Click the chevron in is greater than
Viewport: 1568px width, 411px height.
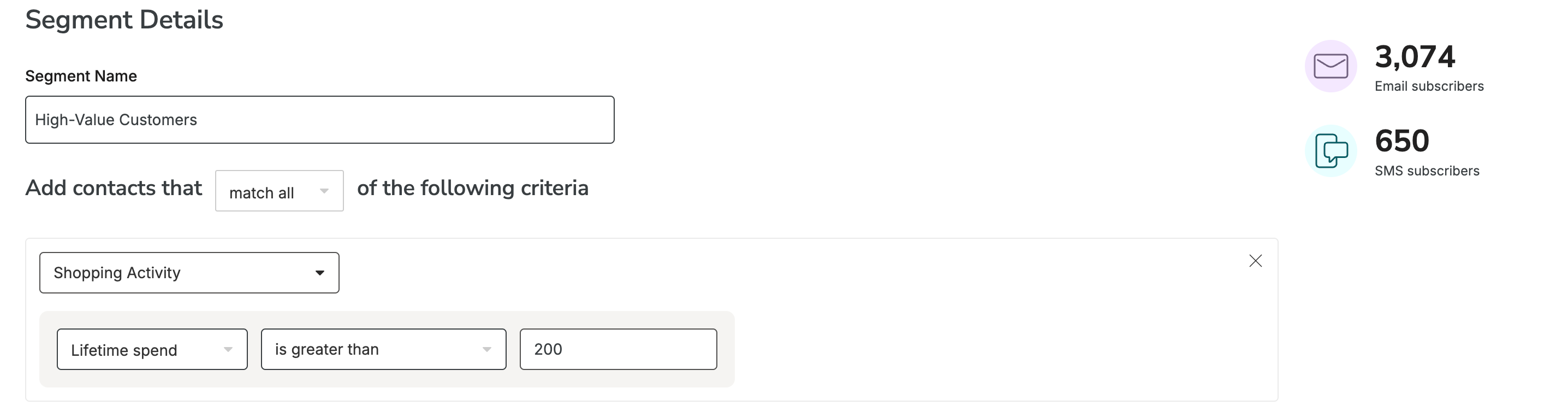[x=487, y=350]
